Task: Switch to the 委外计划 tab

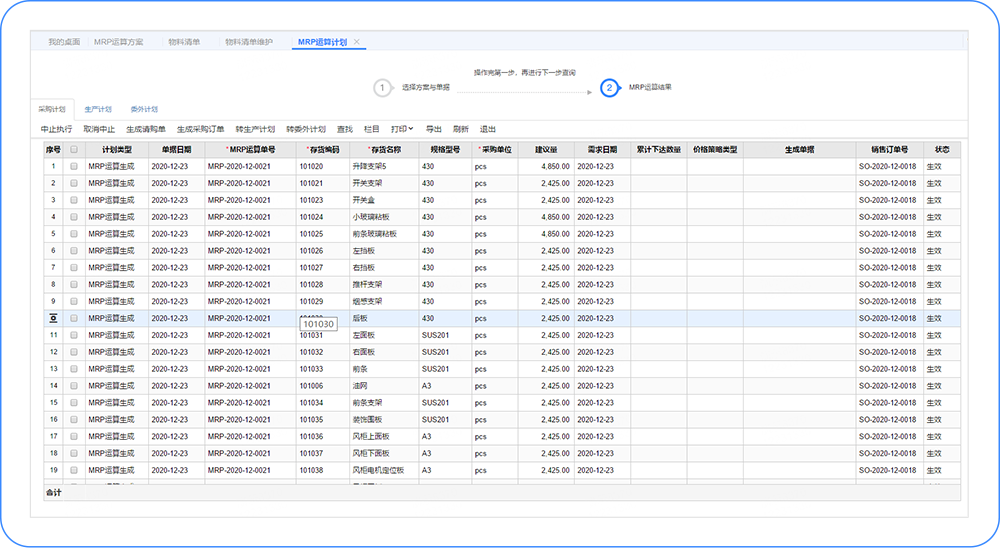Action: (144, 109)
